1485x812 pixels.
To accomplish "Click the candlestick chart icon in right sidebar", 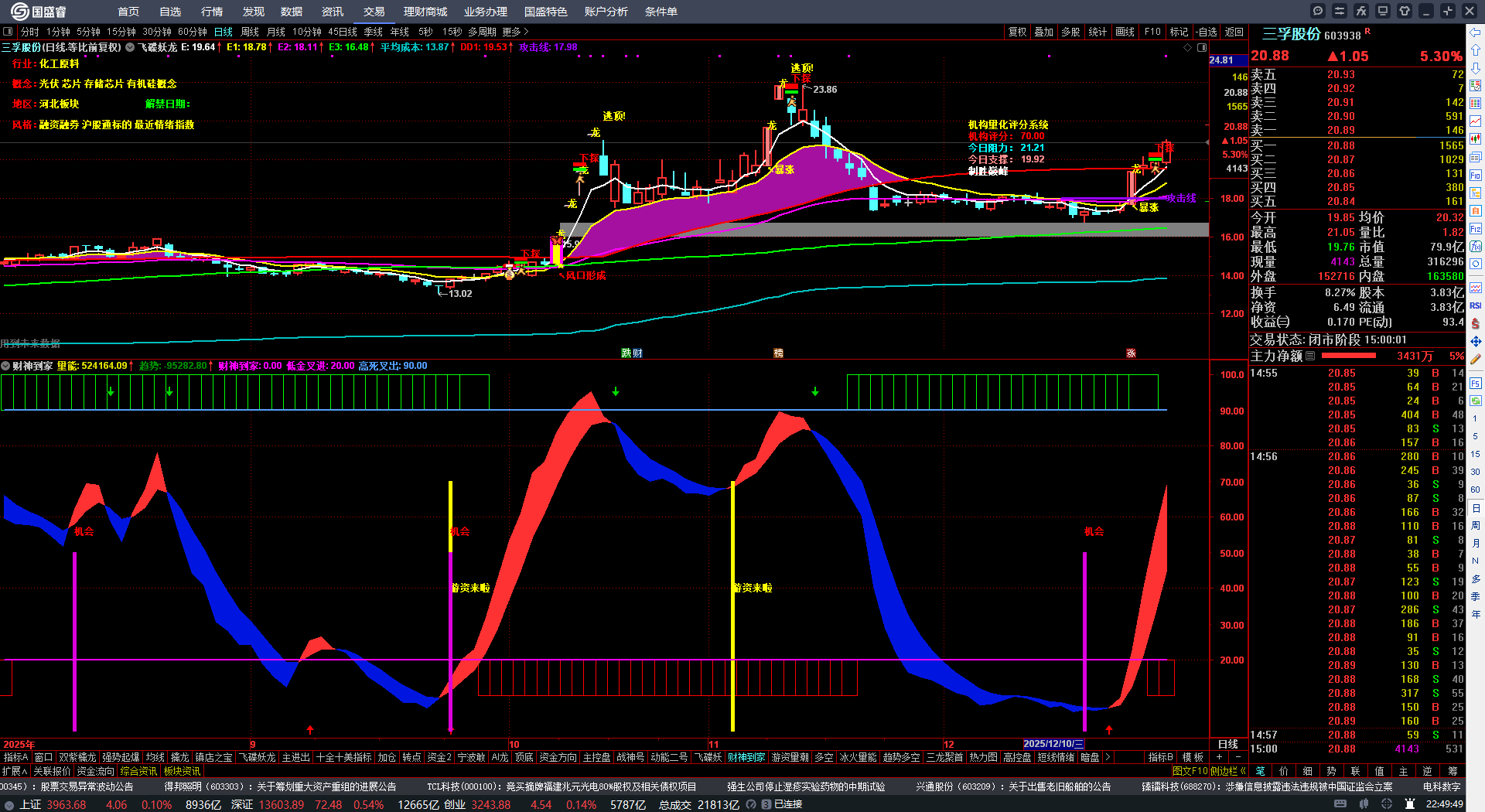I will [1476, 139].
